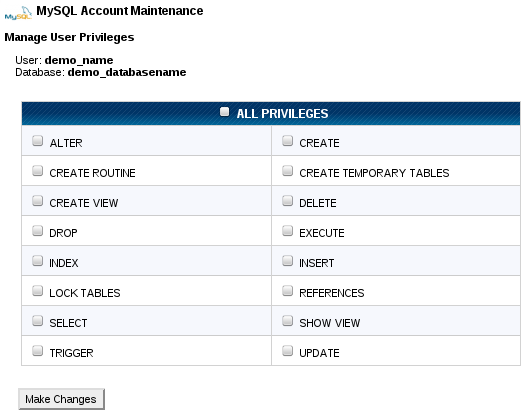
Task: Check the ALL PRIVILEGES checkbox
Action: point(224,112)
